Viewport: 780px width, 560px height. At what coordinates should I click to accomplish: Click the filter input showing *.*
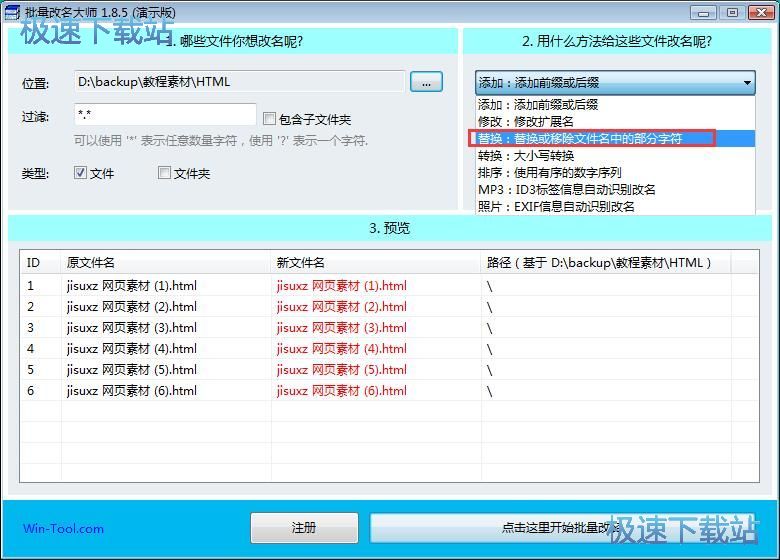point(165,114)
